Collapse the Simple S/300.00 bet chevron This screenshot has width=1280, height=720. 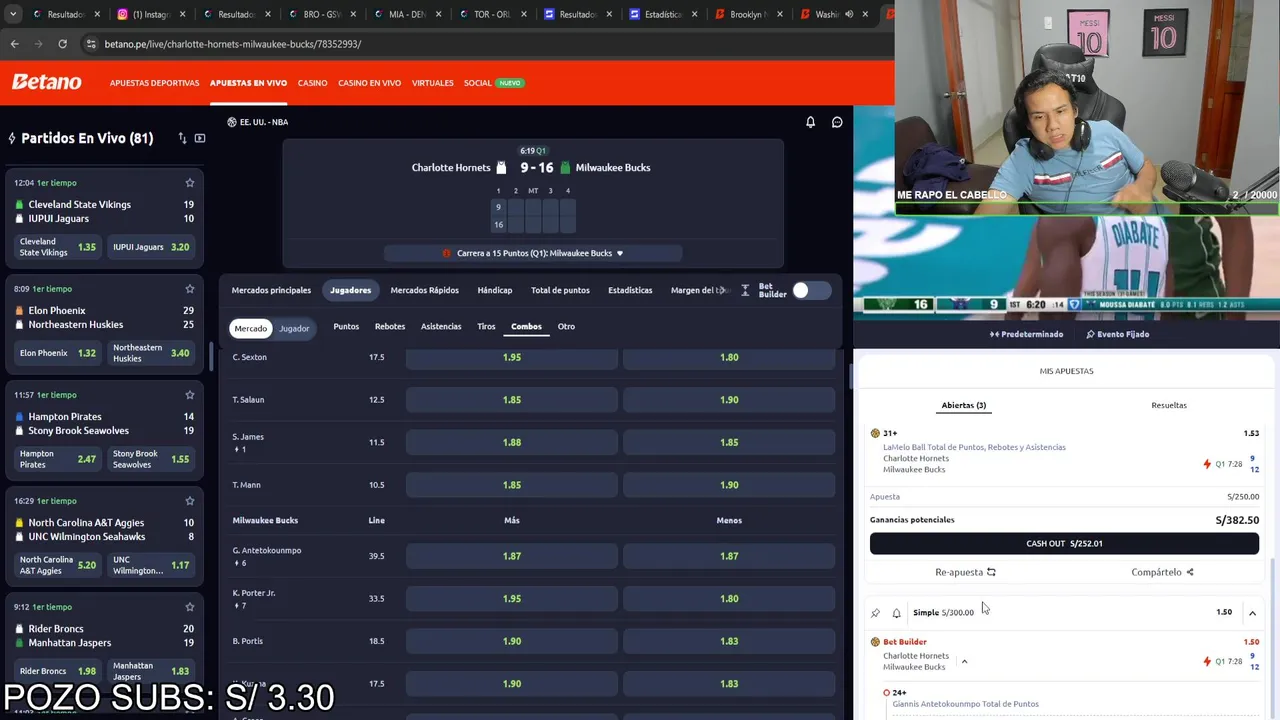pos(1252,613)
